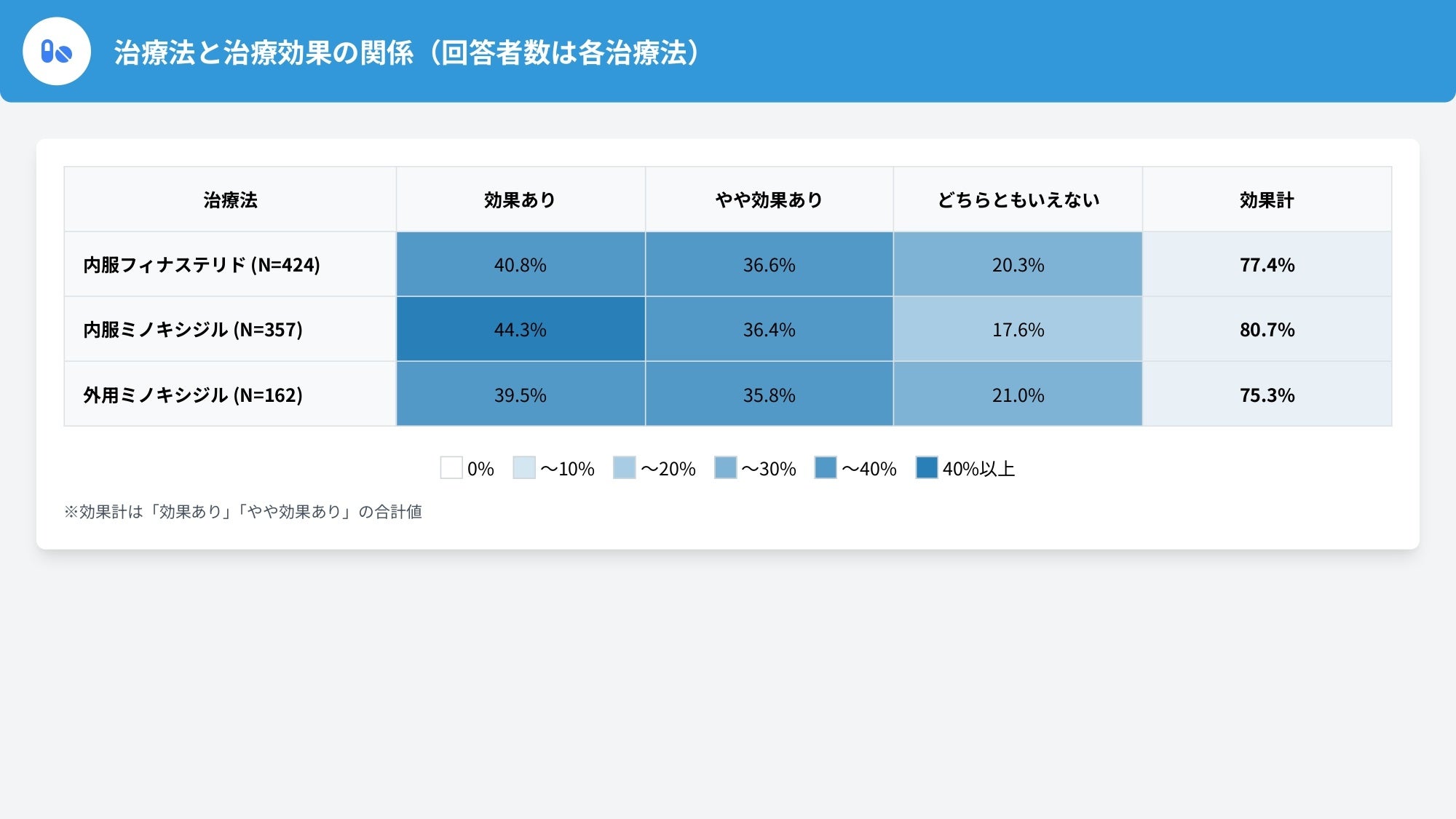Viewport: 1456px width, 819px height.
Task: Select the 効果計 column header
Action: click(1267, 200)
